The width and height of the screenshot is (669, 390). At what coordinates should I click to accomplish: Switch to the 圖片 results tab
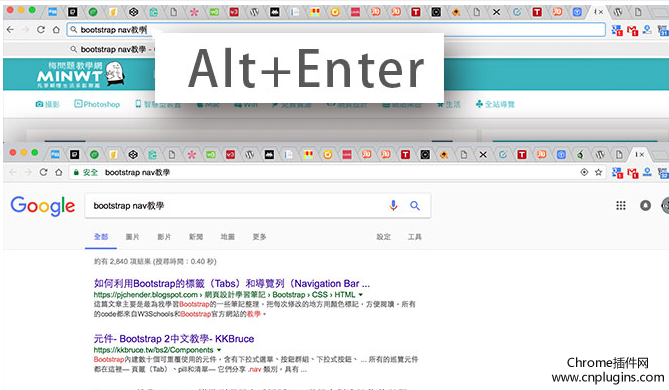pos(132,237)
